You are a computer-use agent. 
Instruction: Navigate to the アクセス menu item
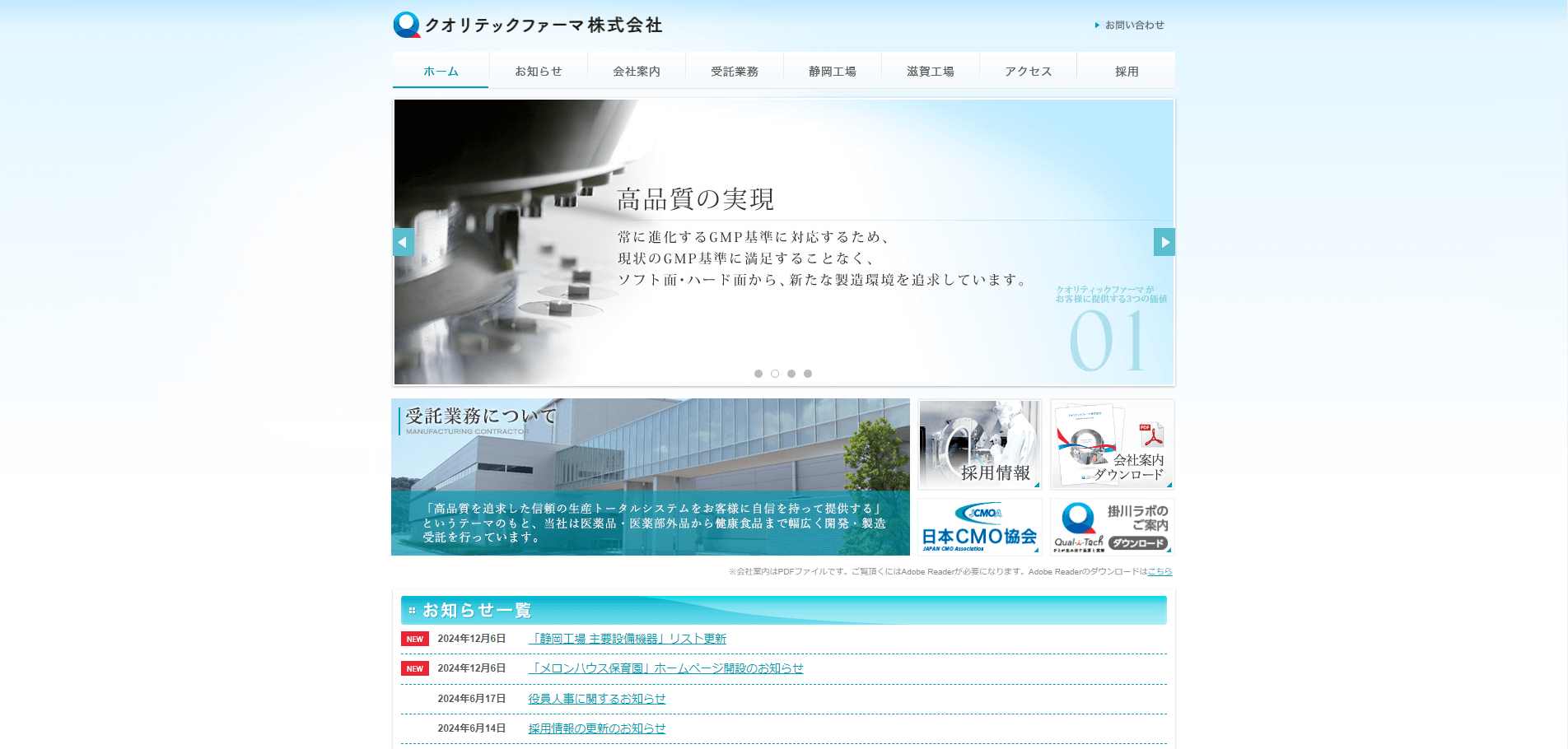(1028, 72)
